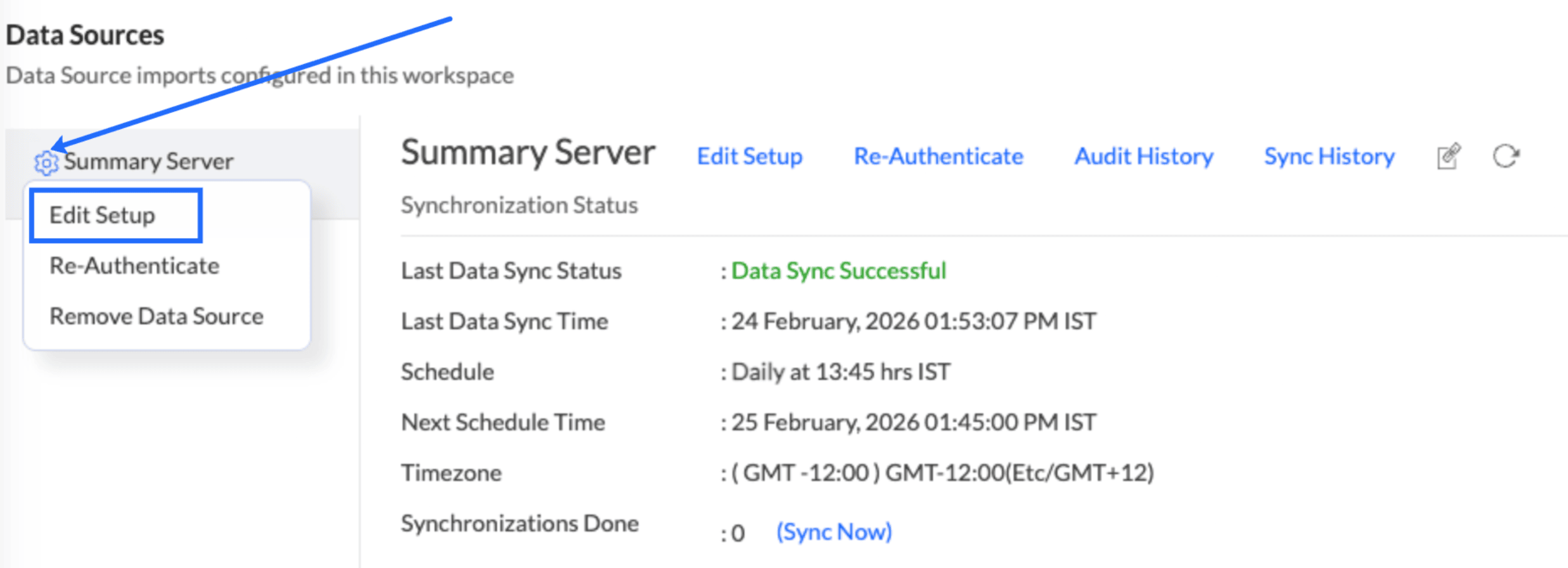The image size is (1568, 568).
Task: Pick Remove Data Source menu option
Action: pos(157,316)
